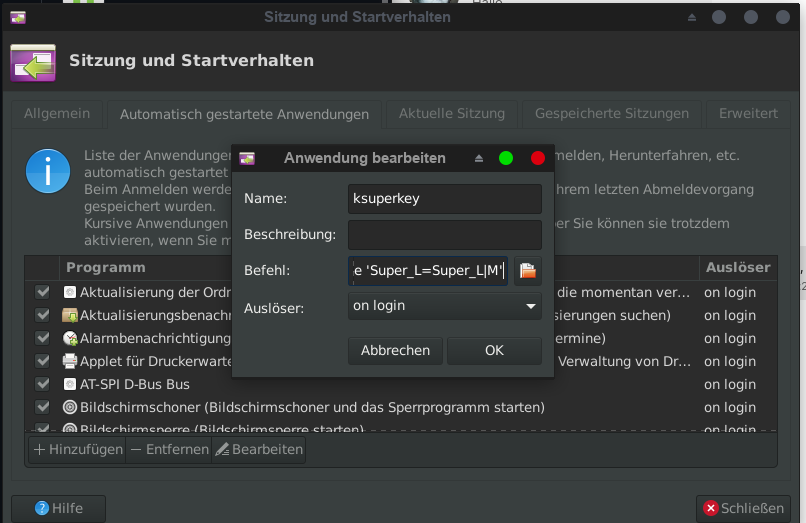
Task: Uncheck the AT-SPI D-Bus Bus checkbox
Action: (43, 384)
